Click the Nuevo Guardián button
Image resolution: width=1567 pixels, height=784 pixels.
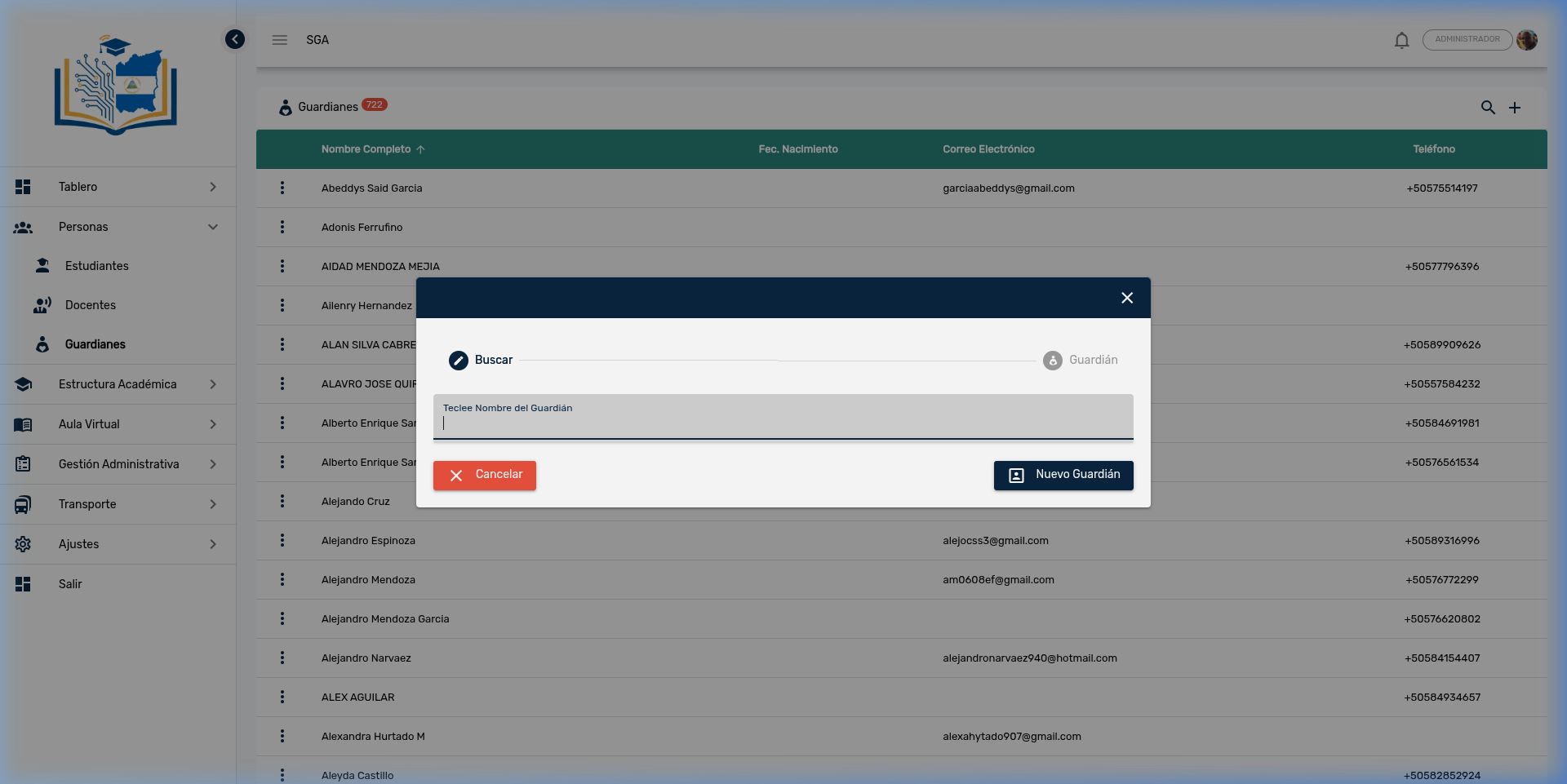(1063, 475)
